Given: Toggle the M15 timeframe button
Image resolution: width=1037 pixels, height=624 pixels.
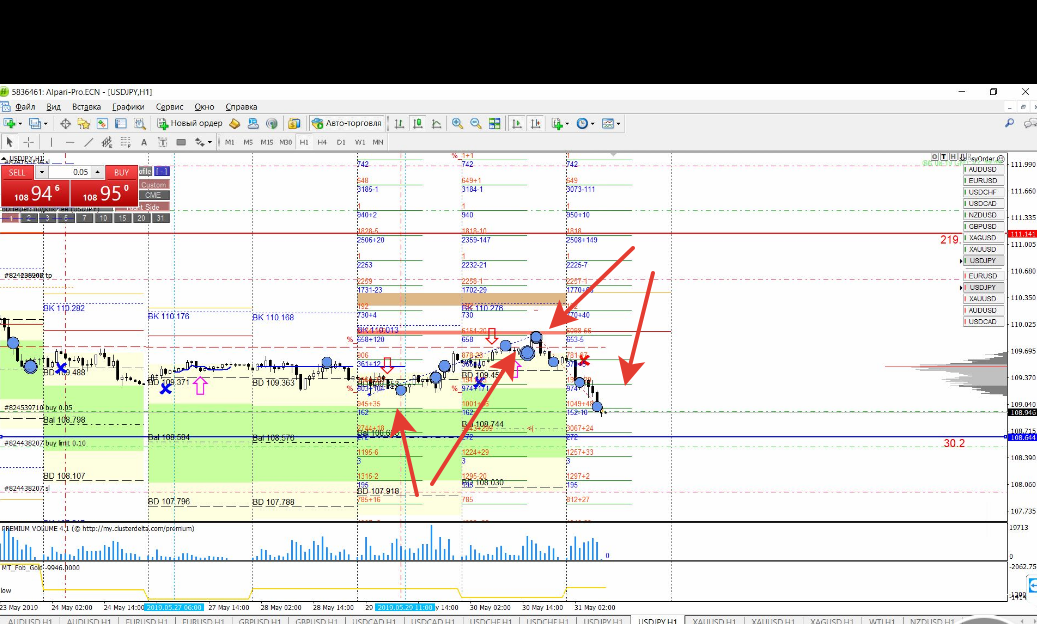Looking at the screenshot, I should click(x=267, y=142).
